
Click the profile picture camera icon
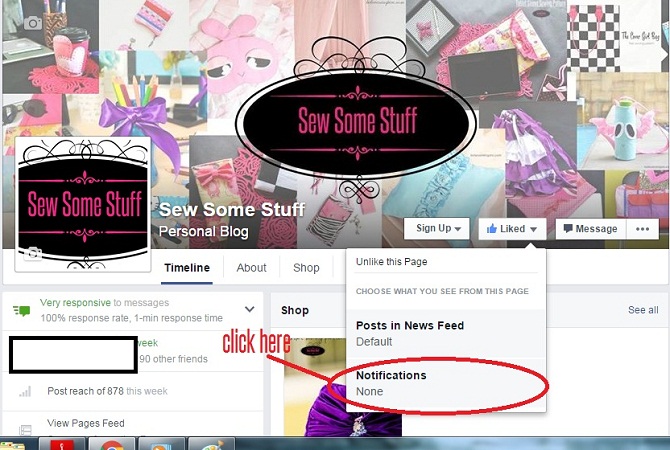pos(32,253)
